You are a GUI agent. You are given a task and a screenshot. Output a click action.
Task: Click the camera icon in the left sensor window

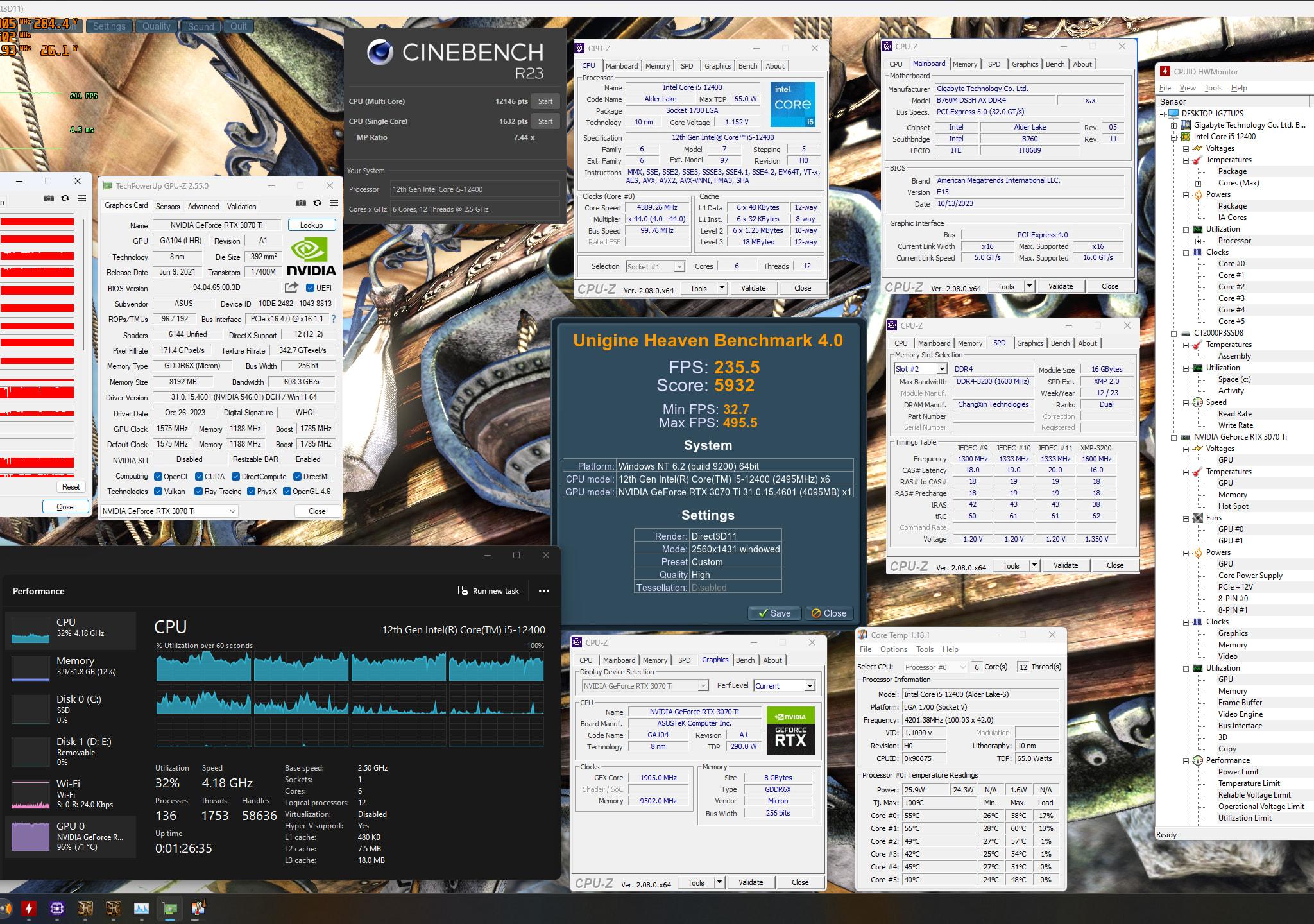(x=49, y=198)
